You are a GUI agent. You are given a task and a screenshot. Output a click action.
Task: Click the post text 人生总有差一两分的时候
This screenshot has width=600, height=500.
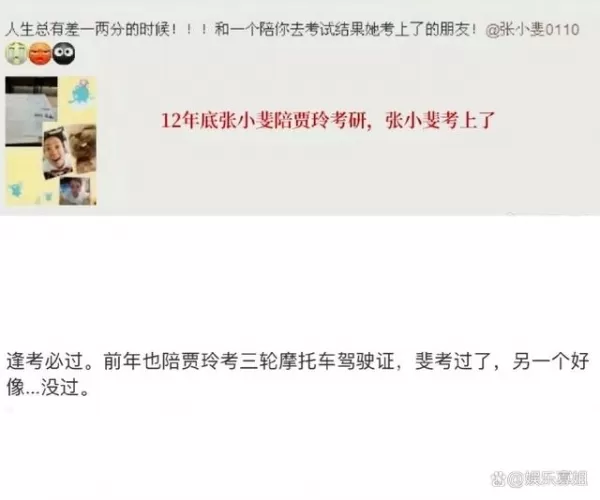[90, 29]
